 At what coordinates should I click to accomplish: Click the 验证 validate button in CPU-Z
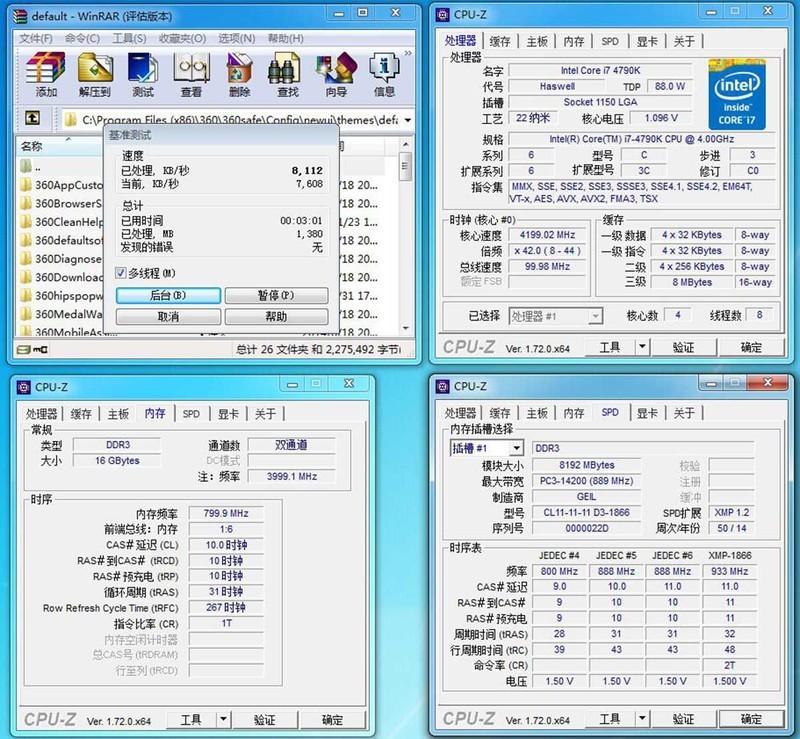(x=683, y=345)
